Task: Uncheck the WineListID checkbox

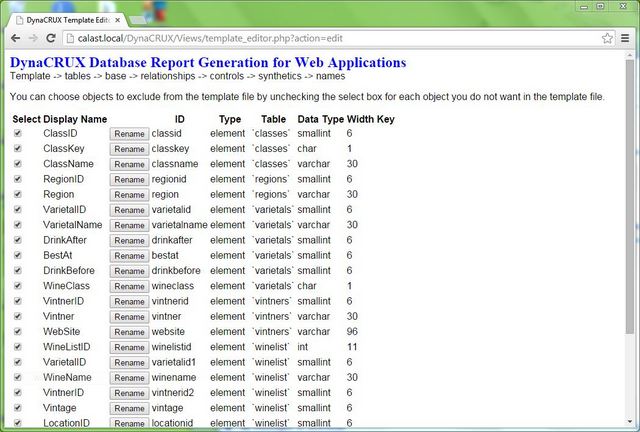Action: [18, 347]
